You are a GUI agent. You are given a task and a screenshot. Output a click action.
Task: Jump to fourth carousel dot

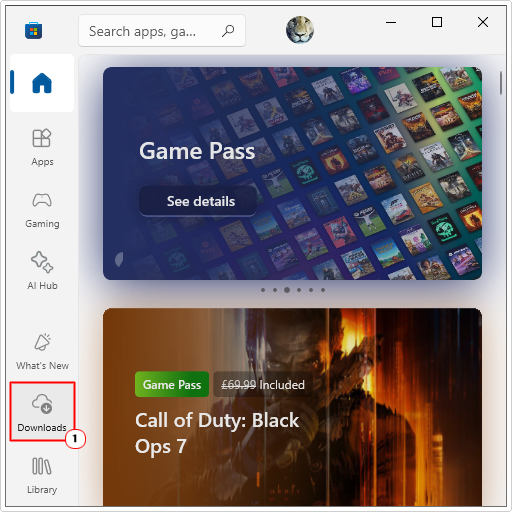(299, 290)
